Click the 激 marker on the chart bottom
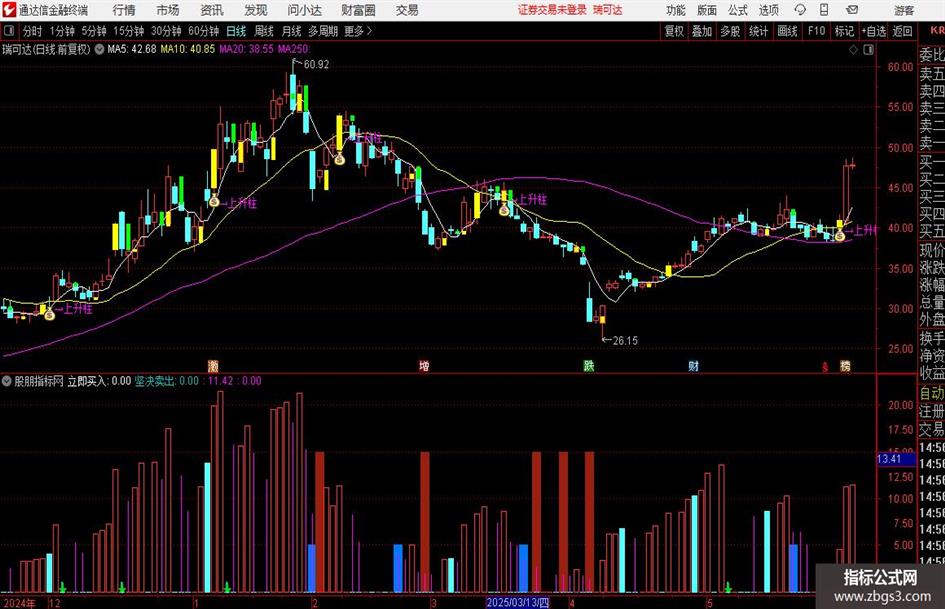The width and height of the screenshot is (945, 609). (x=213, y=366)
